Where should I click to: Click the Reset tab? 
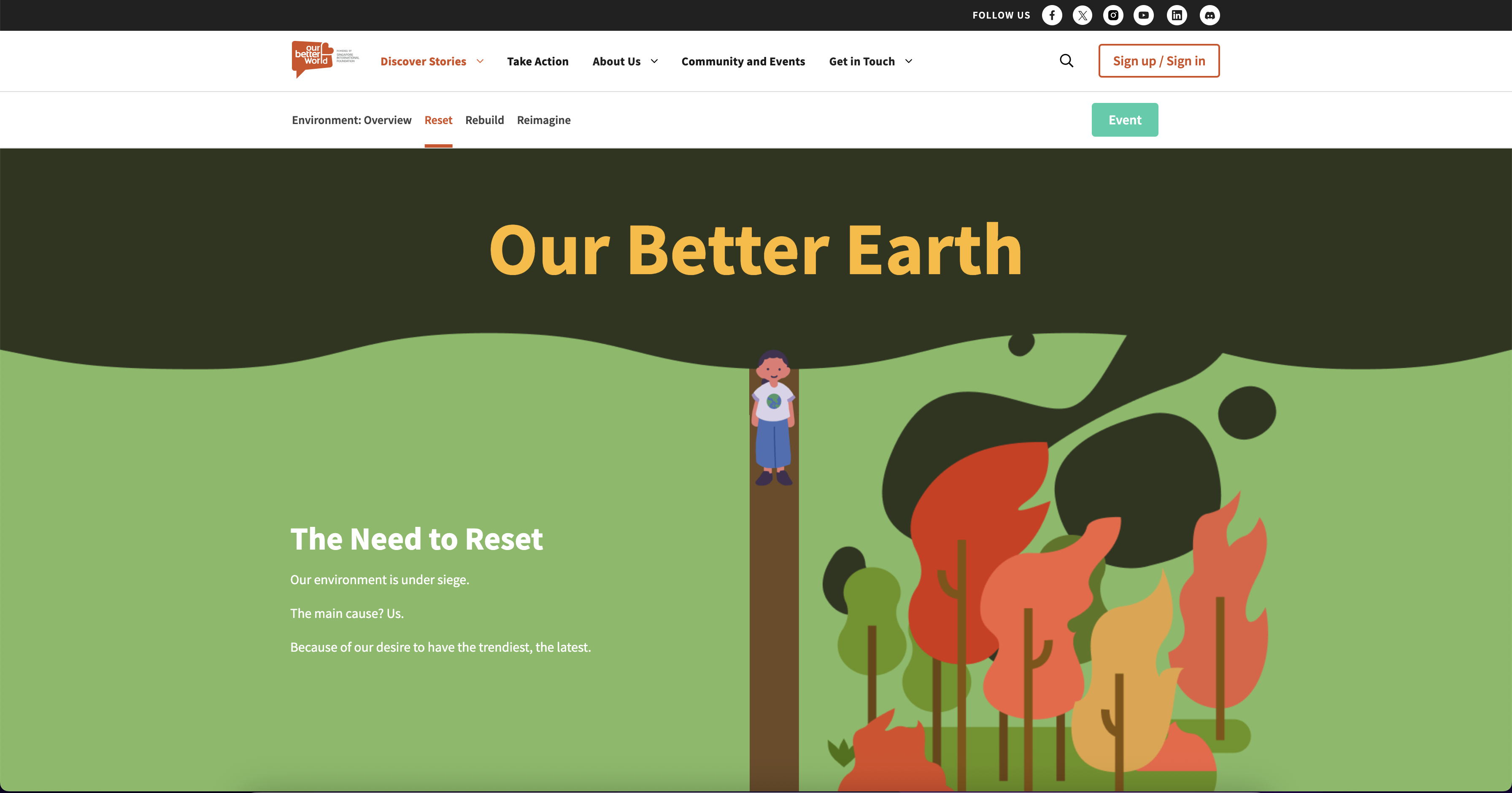point(438,120)
